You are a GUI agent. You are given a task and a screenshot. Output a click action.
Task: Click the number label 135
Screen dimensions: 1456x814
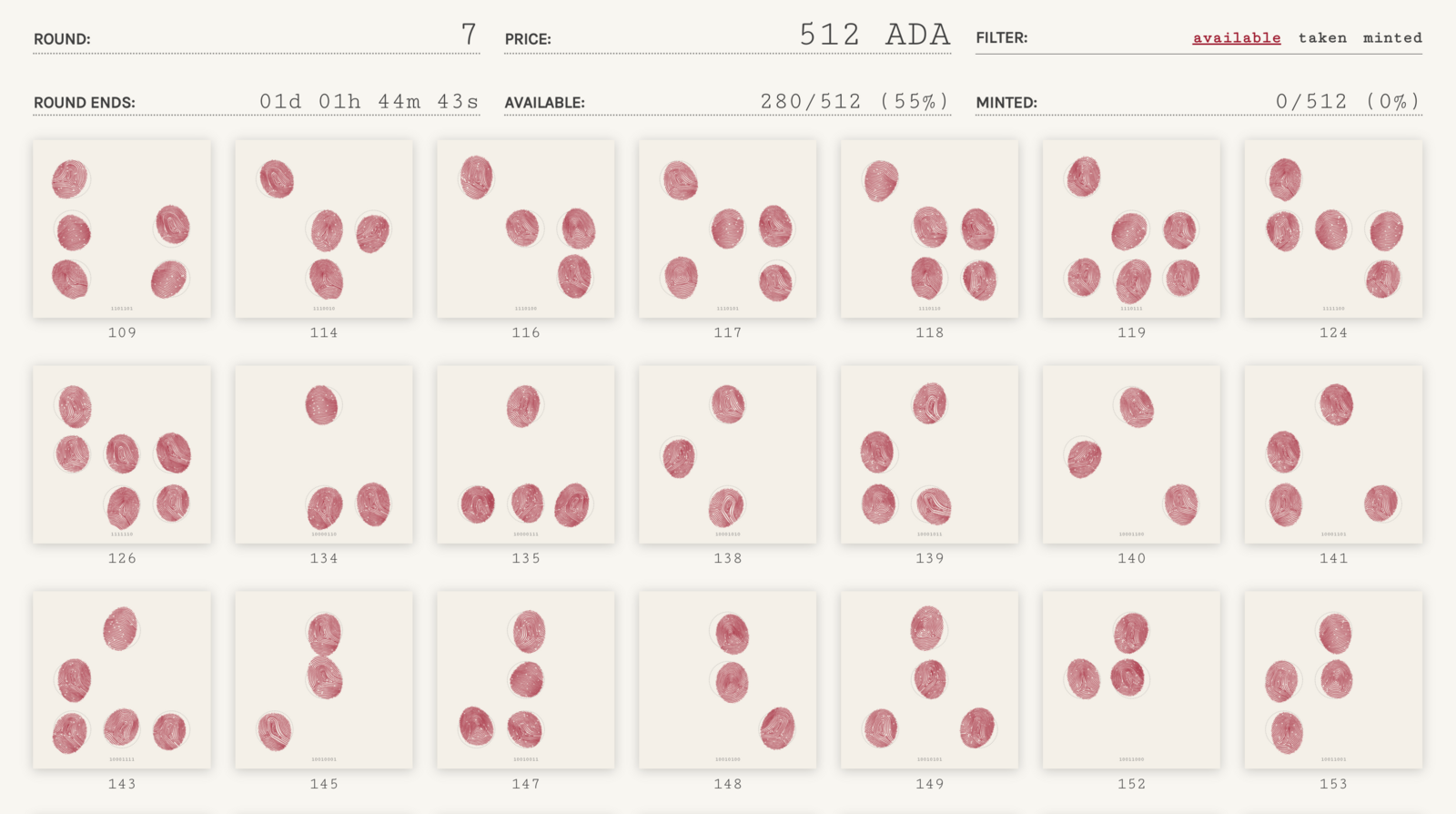pyautogui.click(x=526, y=559)
